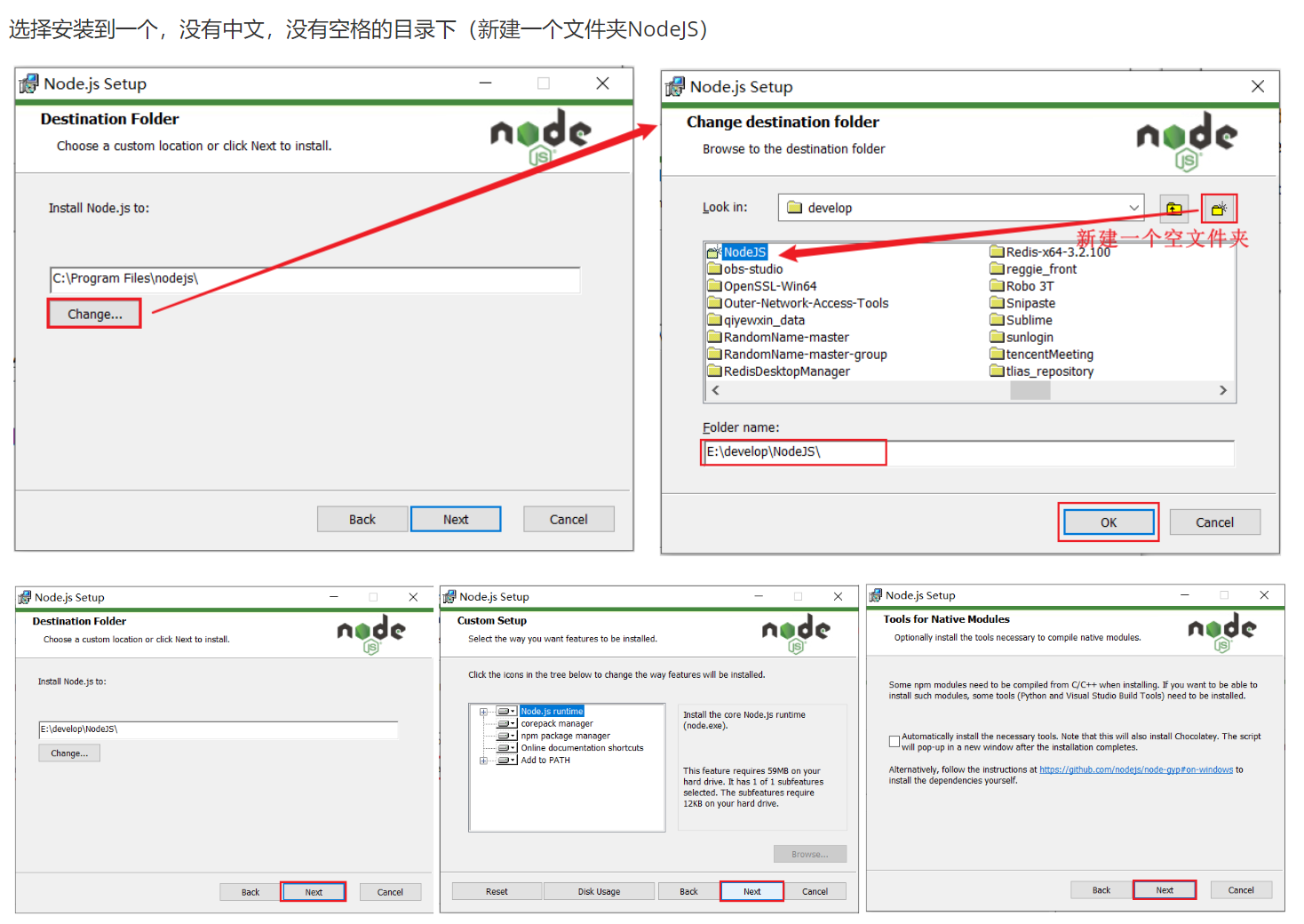This screenshot has width=1304, height=924.
Task: Click the Snipaste folder icon
Action: coord(997,303)
